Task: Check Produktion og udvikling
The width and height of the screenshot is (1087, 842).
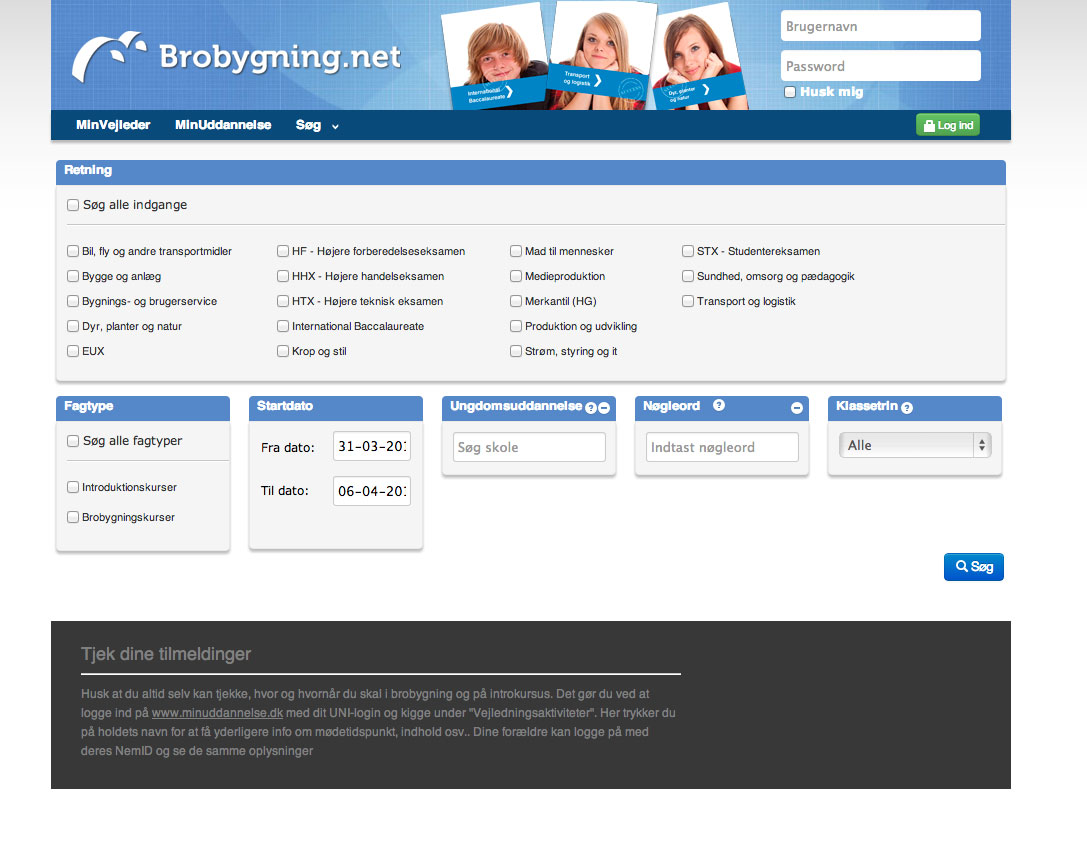Action: point(516,326)
